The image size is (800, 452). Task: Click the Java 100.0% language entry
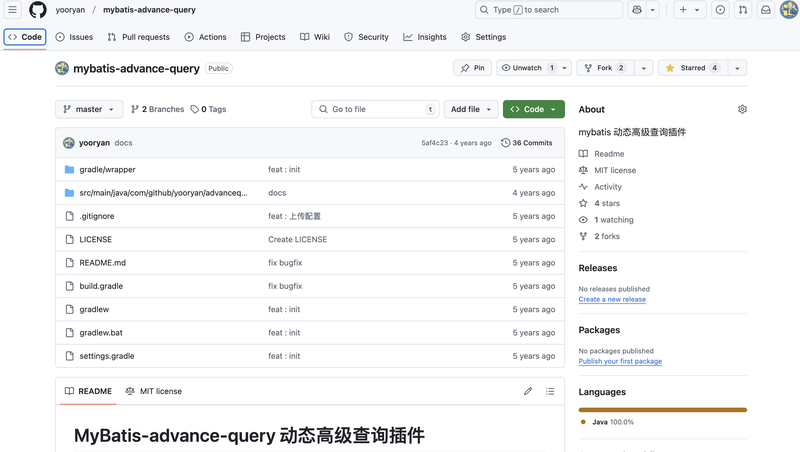point(607,422)
